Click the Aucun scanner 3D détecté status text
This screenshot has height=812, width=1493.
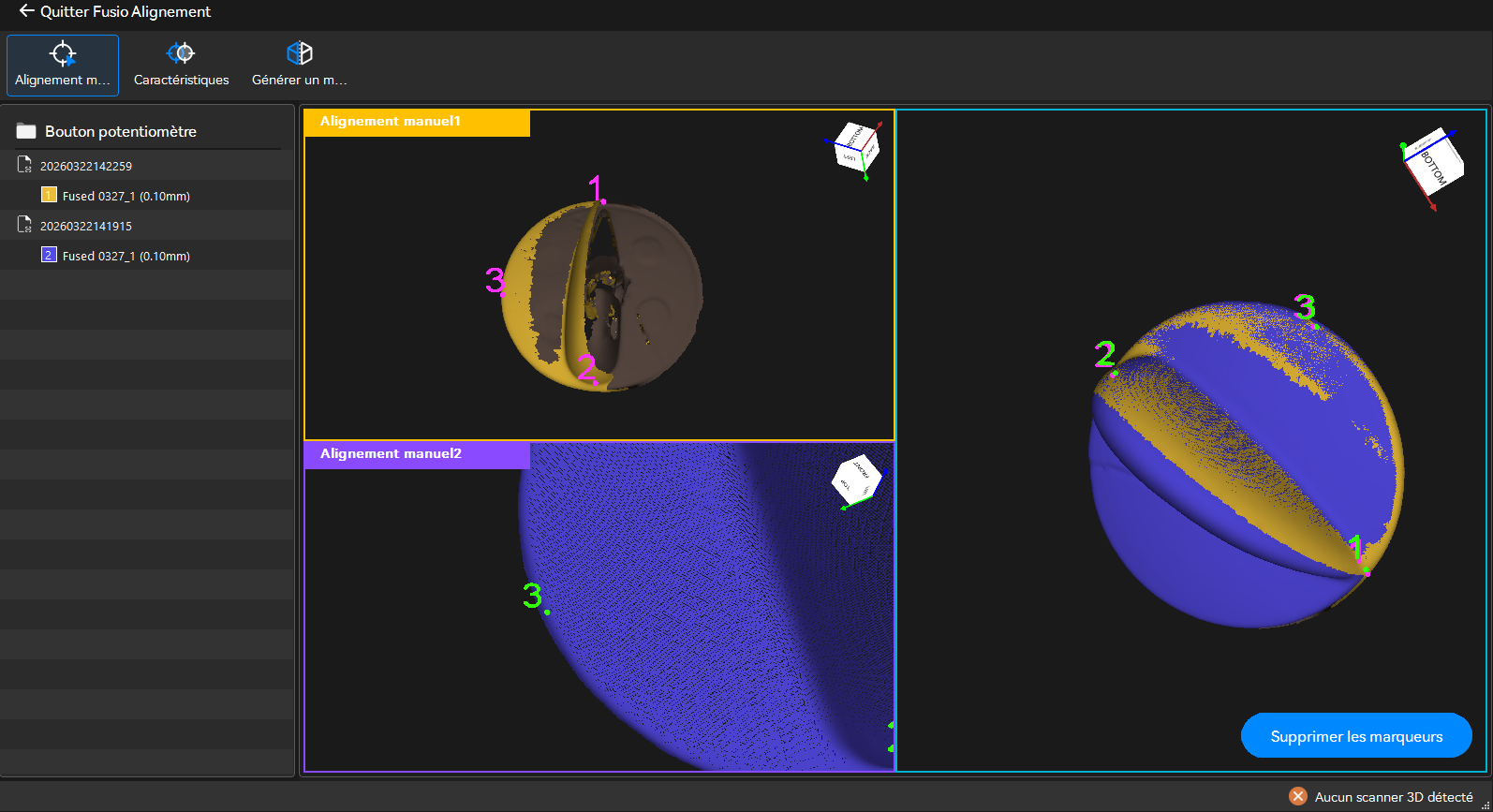(1393, 797)
